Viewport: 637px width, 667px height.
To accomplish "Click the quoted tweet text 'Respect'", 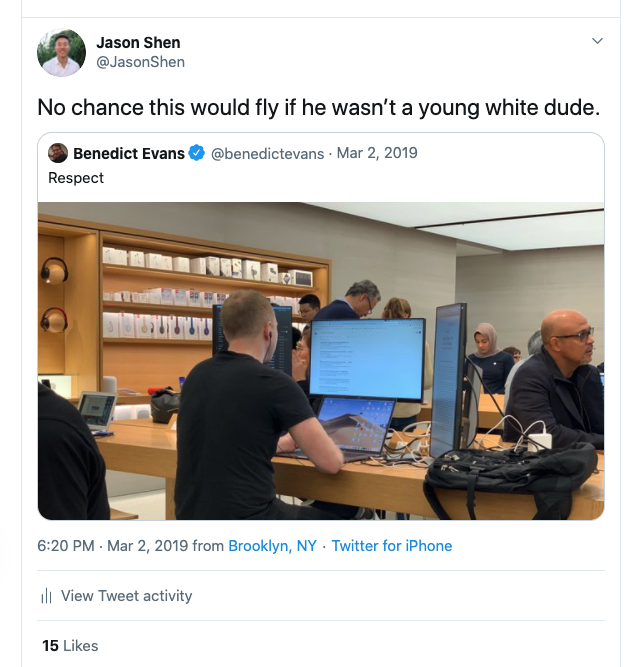I will pos(76,178).
